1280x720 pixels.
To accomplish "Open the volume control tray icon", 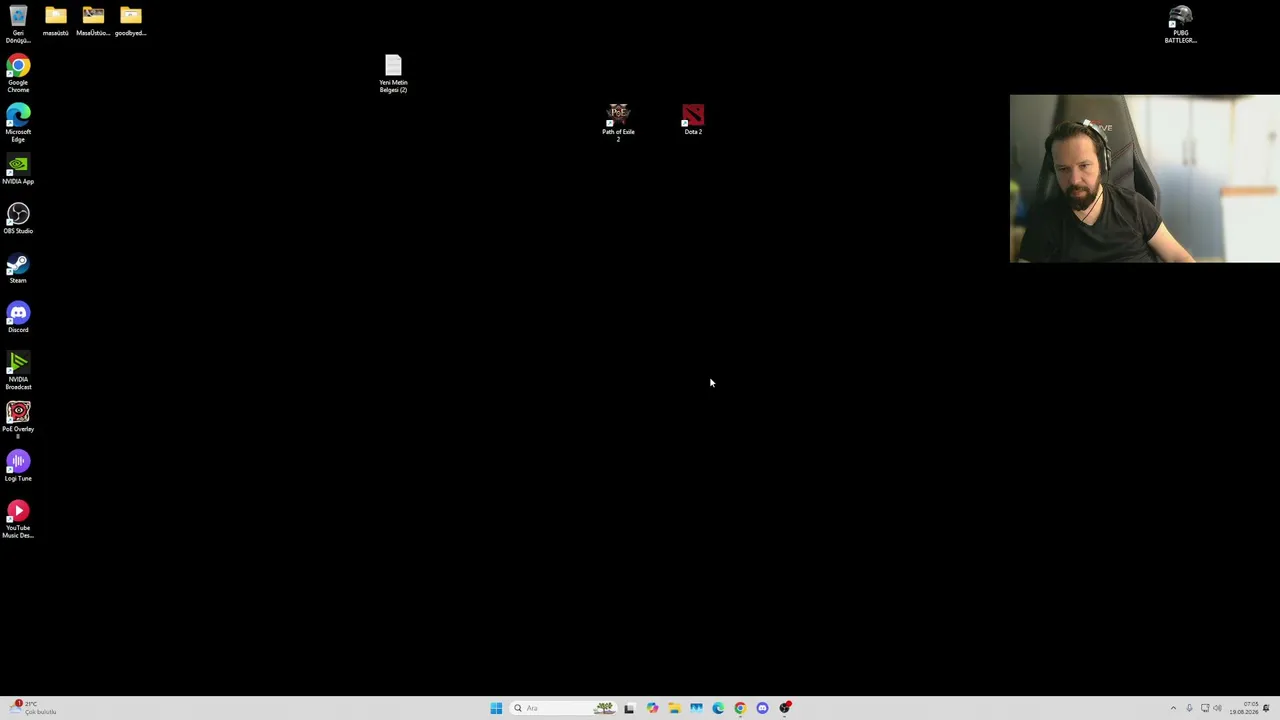I will tap(1217, 708).
